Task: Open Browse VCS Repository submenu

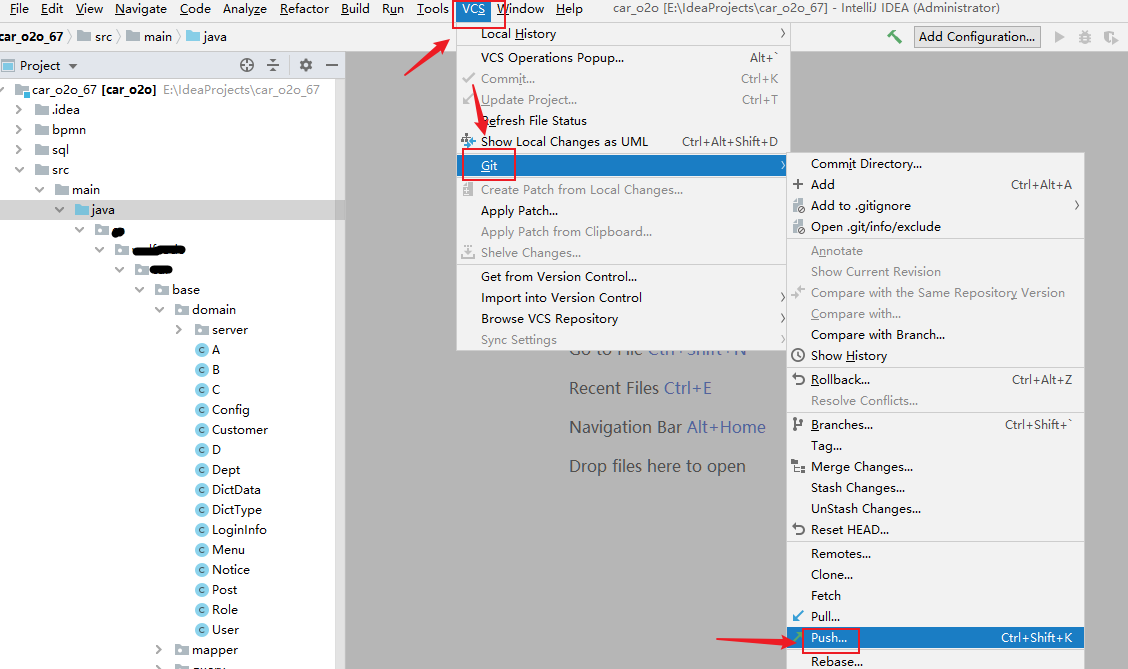Action: point(623,319)
